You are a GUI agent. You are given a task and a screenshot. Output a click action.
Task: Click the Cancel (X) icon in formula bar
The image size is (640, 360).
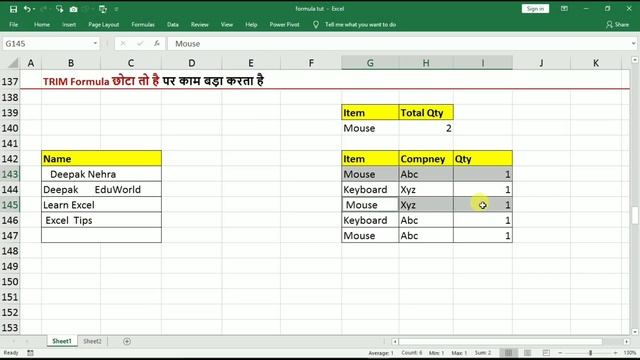click(x=123, y=44)
